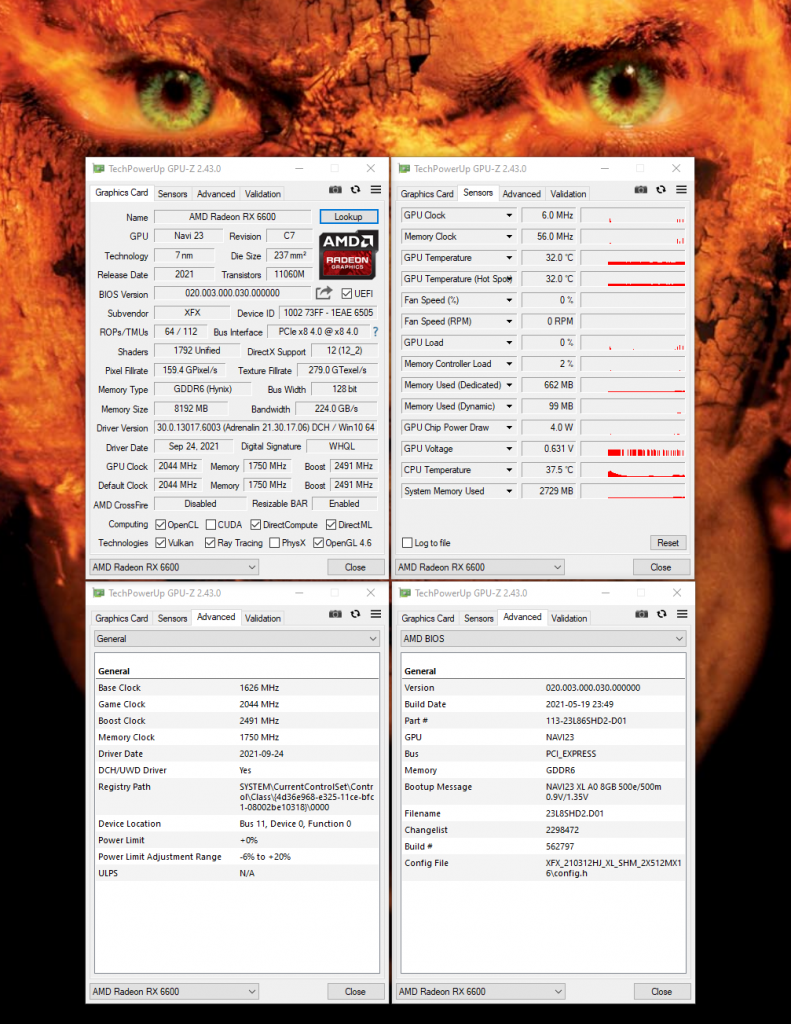Click the CPU Temperature sensor graph
The height and width of the screenshot is (1024, 791).
pos(633,470)
